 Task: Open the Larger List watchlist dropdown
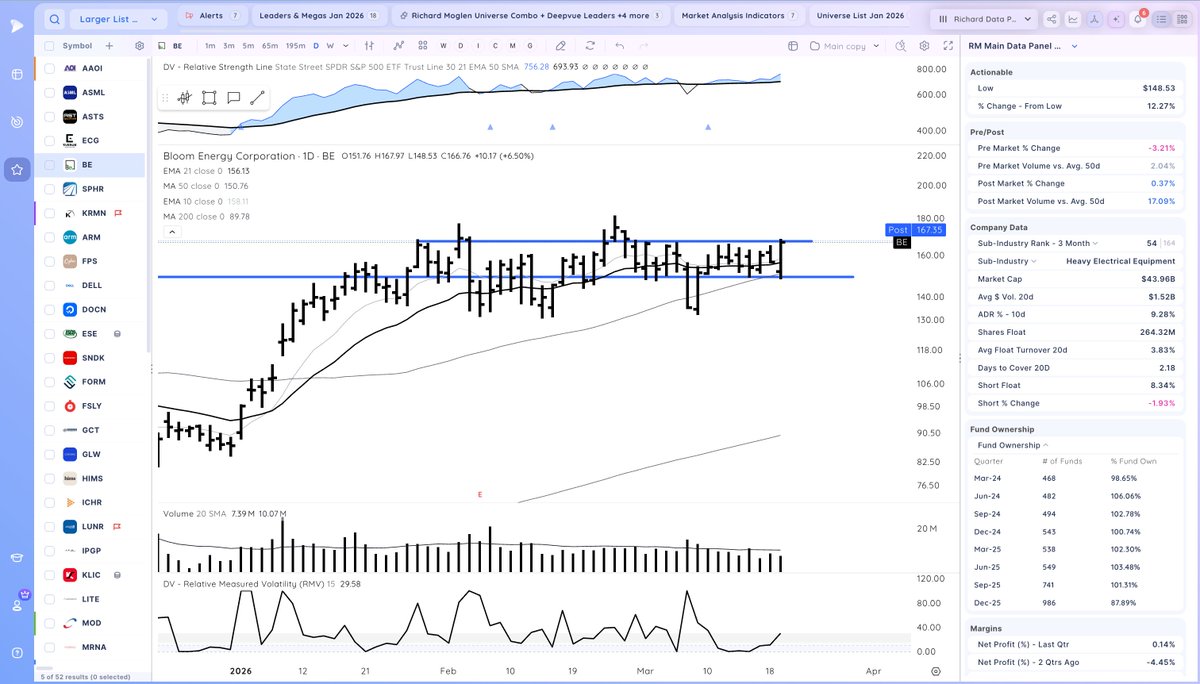pos(119,18)
